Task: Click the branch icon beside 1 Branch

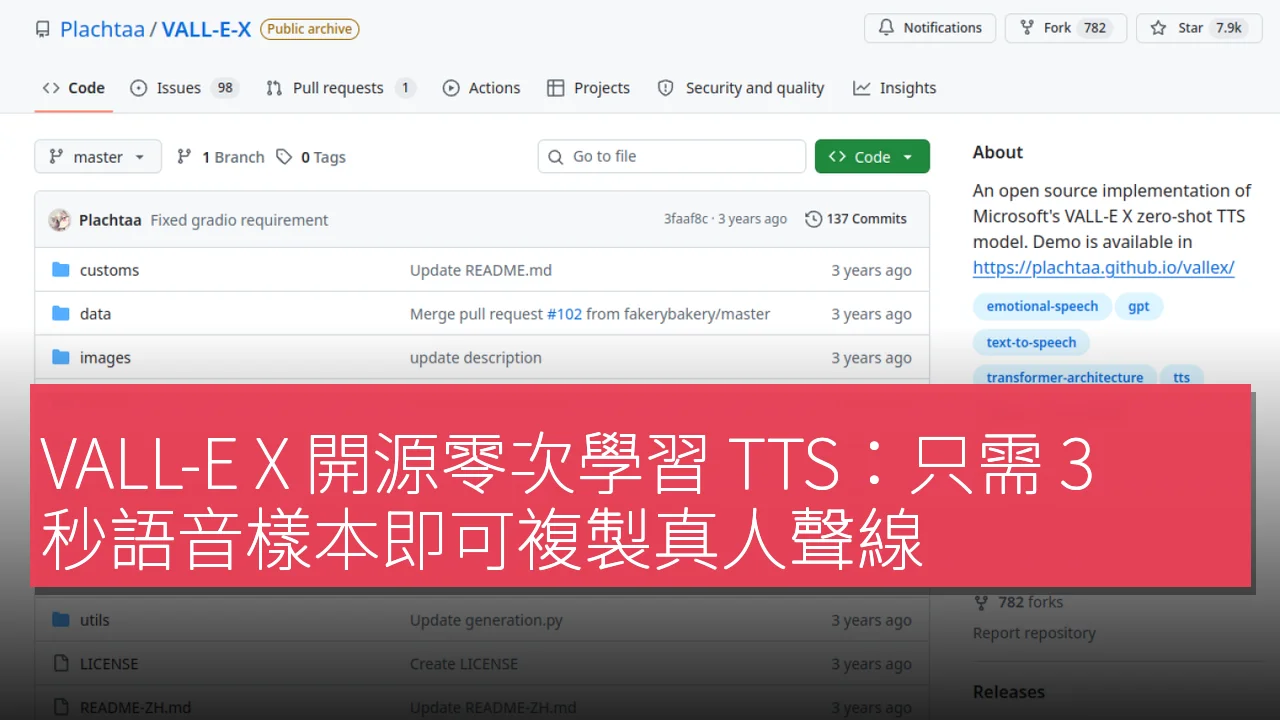Action: (184, 156)
